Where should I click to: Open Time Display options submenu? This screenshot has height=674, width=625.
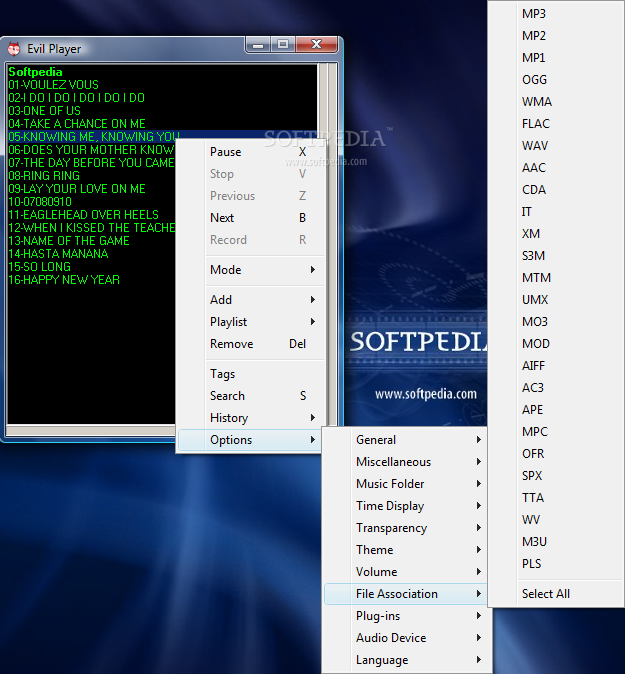[x=406, y=506]
